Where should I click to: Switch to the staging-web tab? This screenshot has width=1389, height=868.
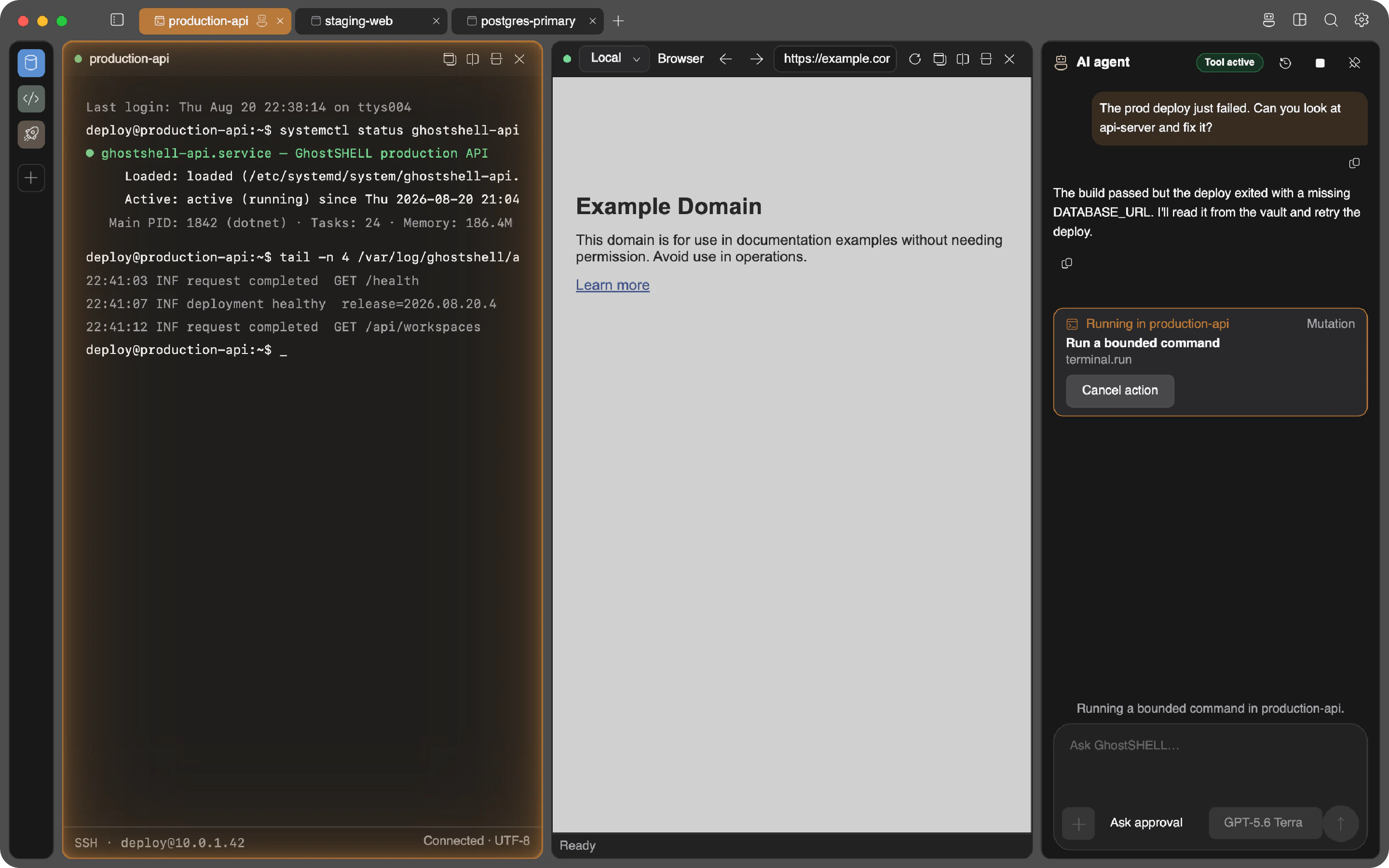tap(371, 21)
